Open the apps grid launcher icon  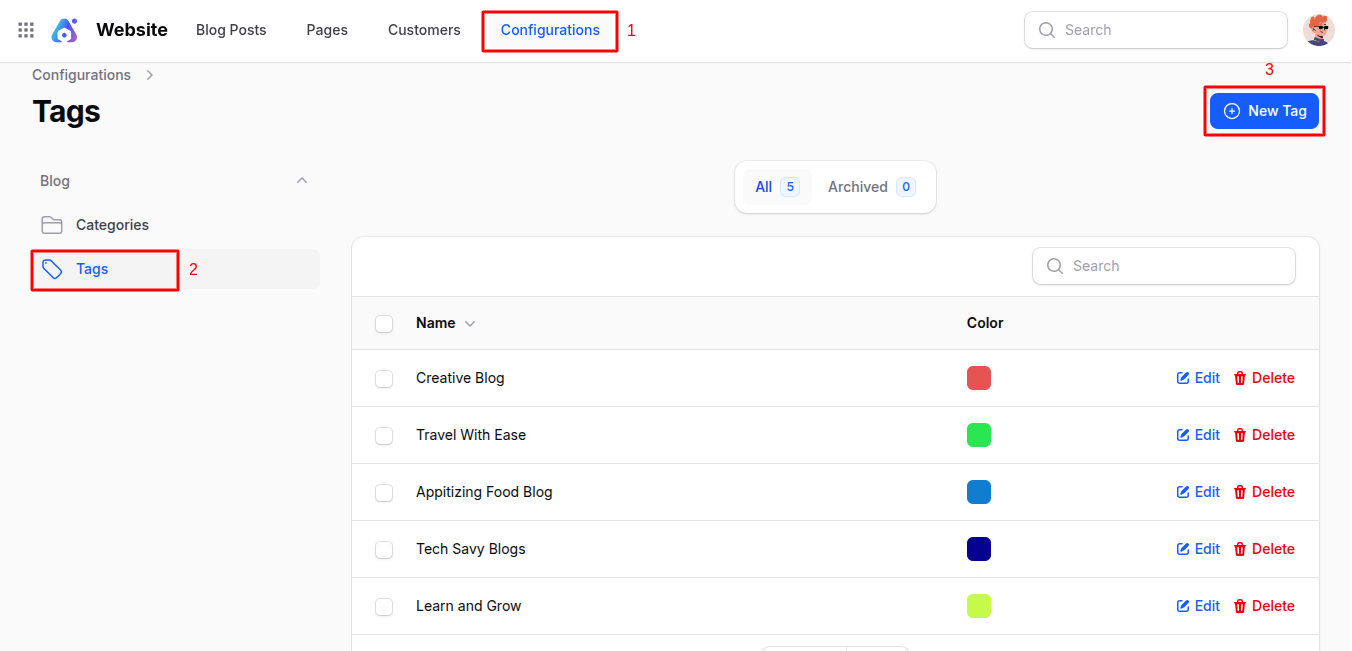26,30
